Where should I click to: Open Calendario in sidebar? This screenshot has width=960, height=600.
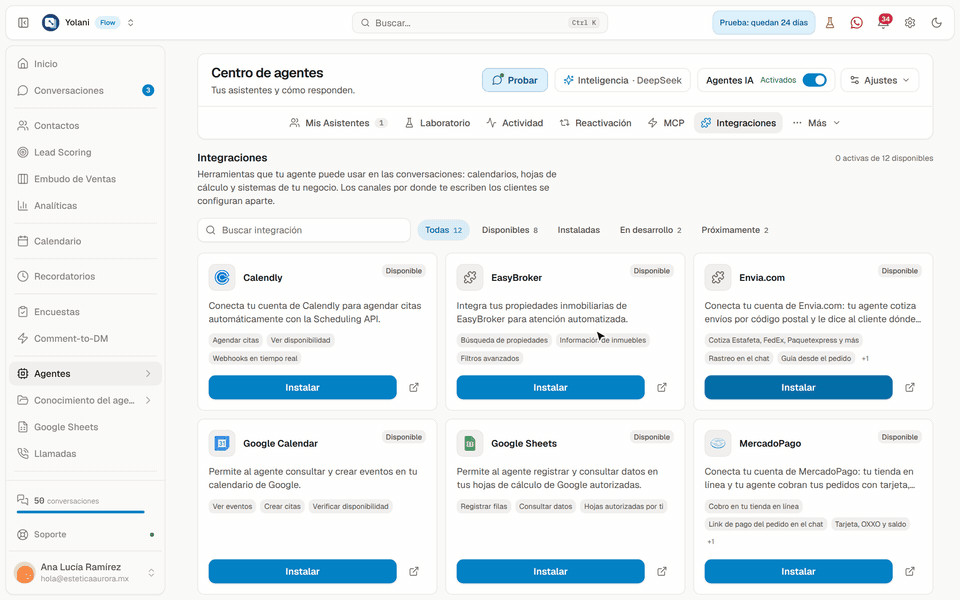click(x=85, y=241)
